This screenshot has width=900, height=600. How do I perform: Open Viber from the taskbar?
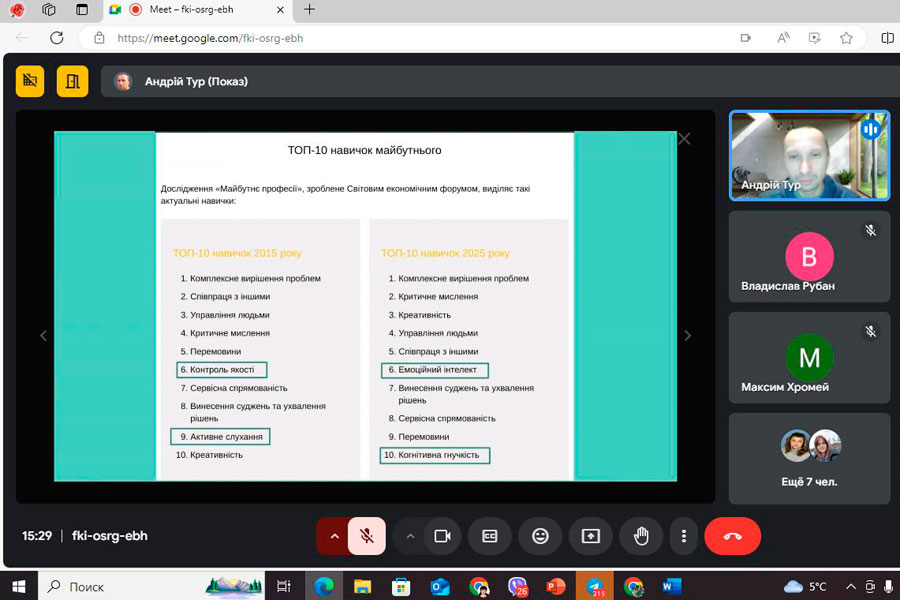(x=518, y=586)
